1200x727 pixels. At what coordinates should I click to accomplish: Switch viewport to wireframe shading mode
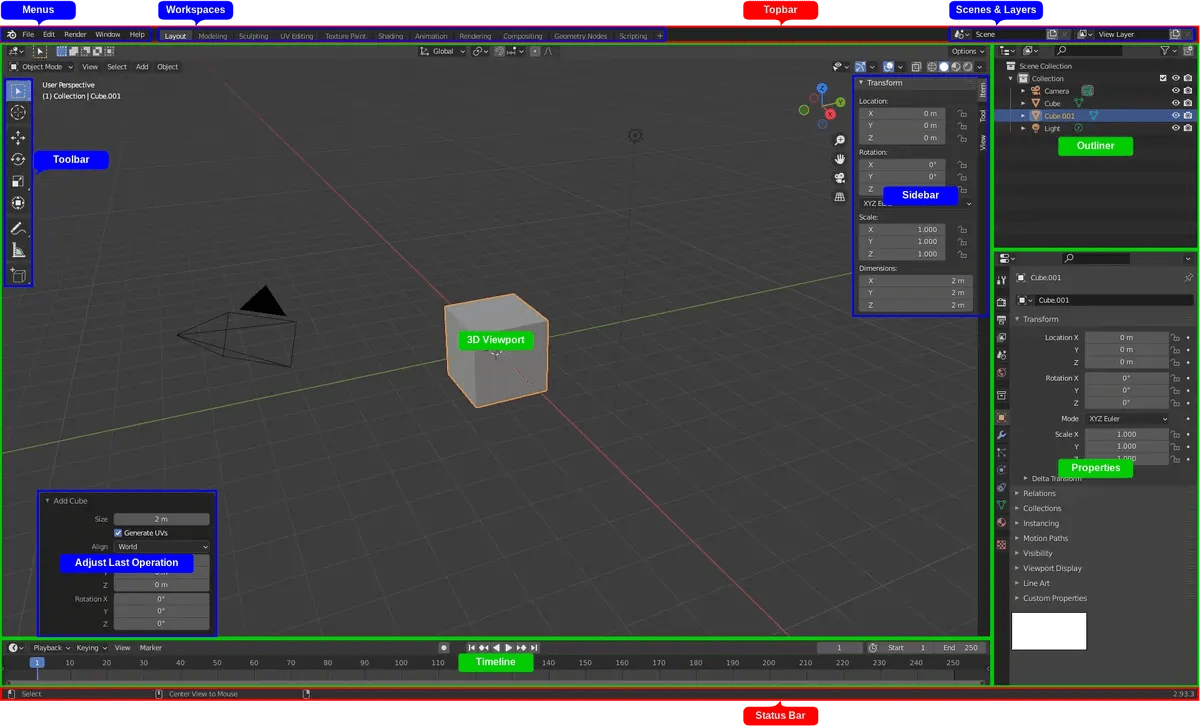click(931, 66)
